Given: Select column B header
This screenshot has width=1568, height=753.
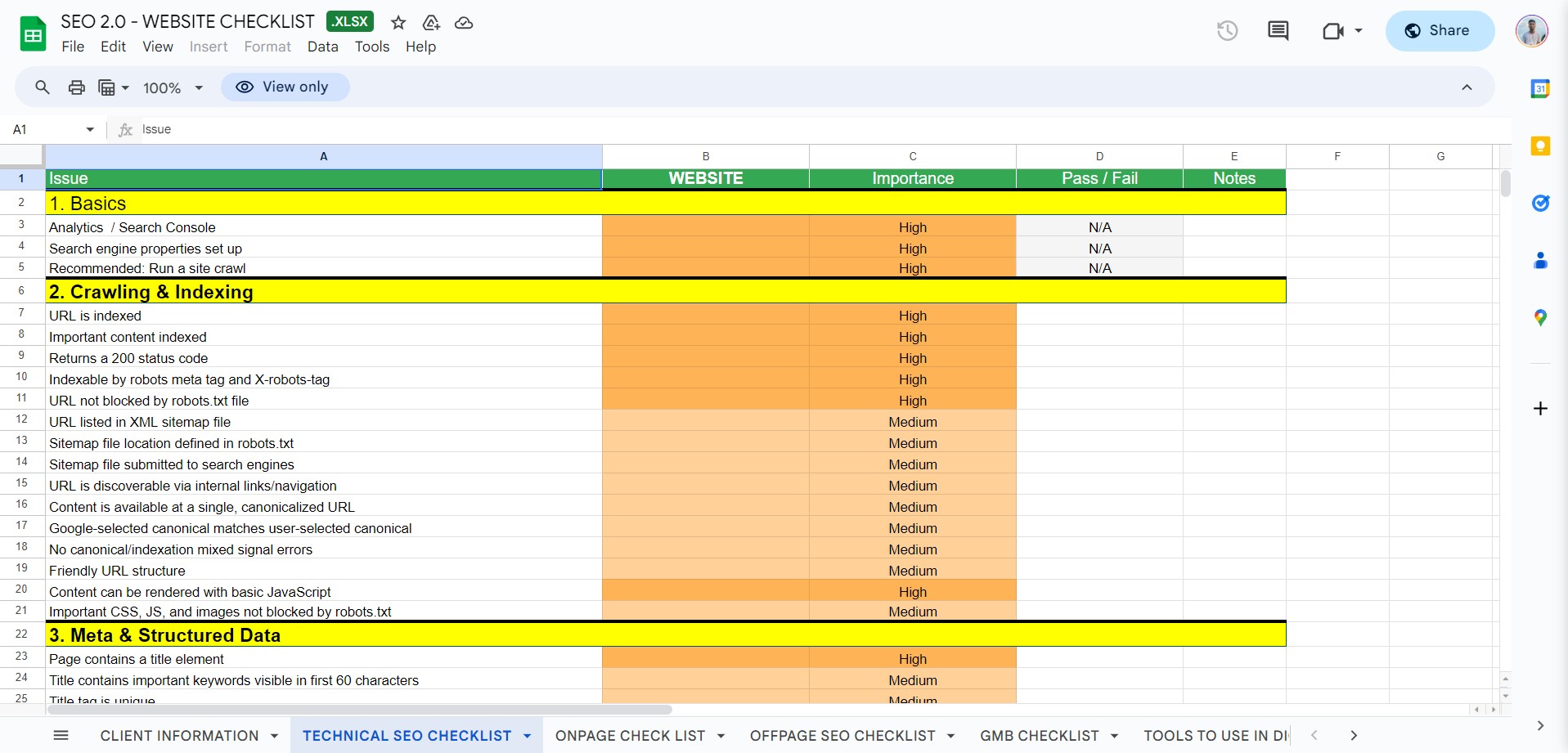Looking at the screenshot, I should click(x=706, y=156).
